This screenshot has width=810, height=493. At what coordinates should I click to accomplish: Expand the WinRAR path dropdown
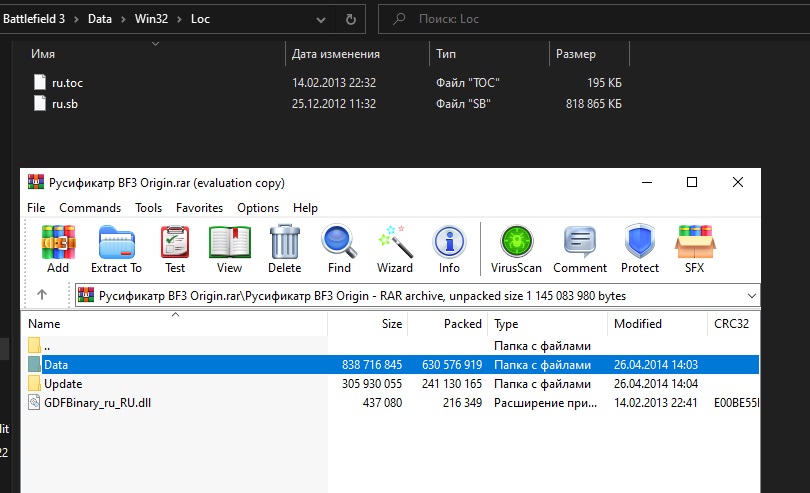(x=752, y=296)
